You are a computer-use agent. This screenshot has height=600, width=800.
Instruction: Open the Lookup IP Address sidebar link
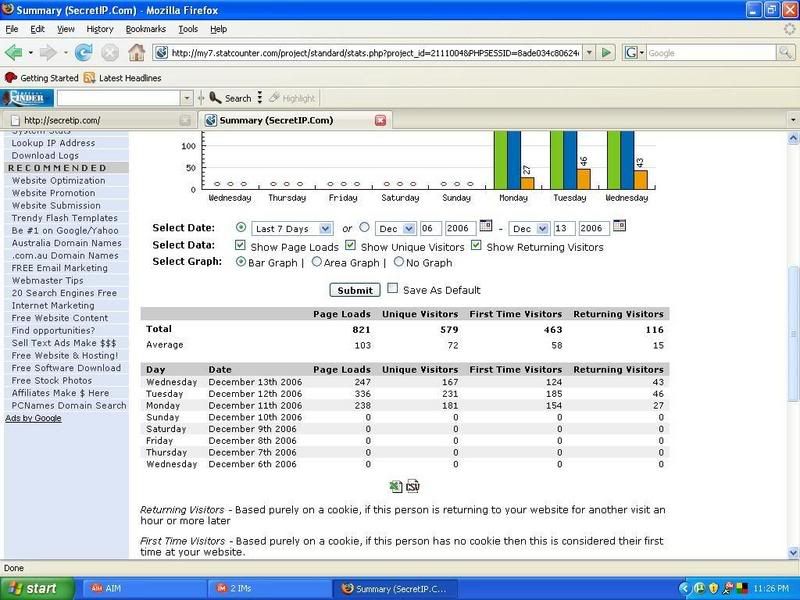pyautogui.click(x=53, y=143)
